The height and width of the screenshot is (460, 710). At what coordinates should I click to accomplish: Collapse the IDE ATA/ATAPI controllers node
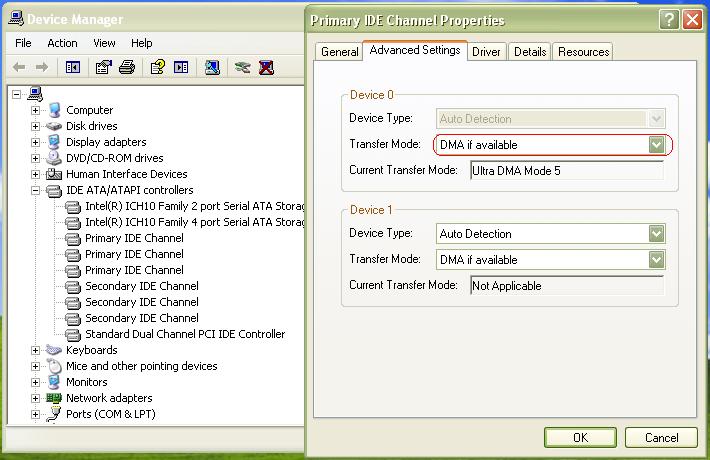pyautogui.click(x=36, y=190)
